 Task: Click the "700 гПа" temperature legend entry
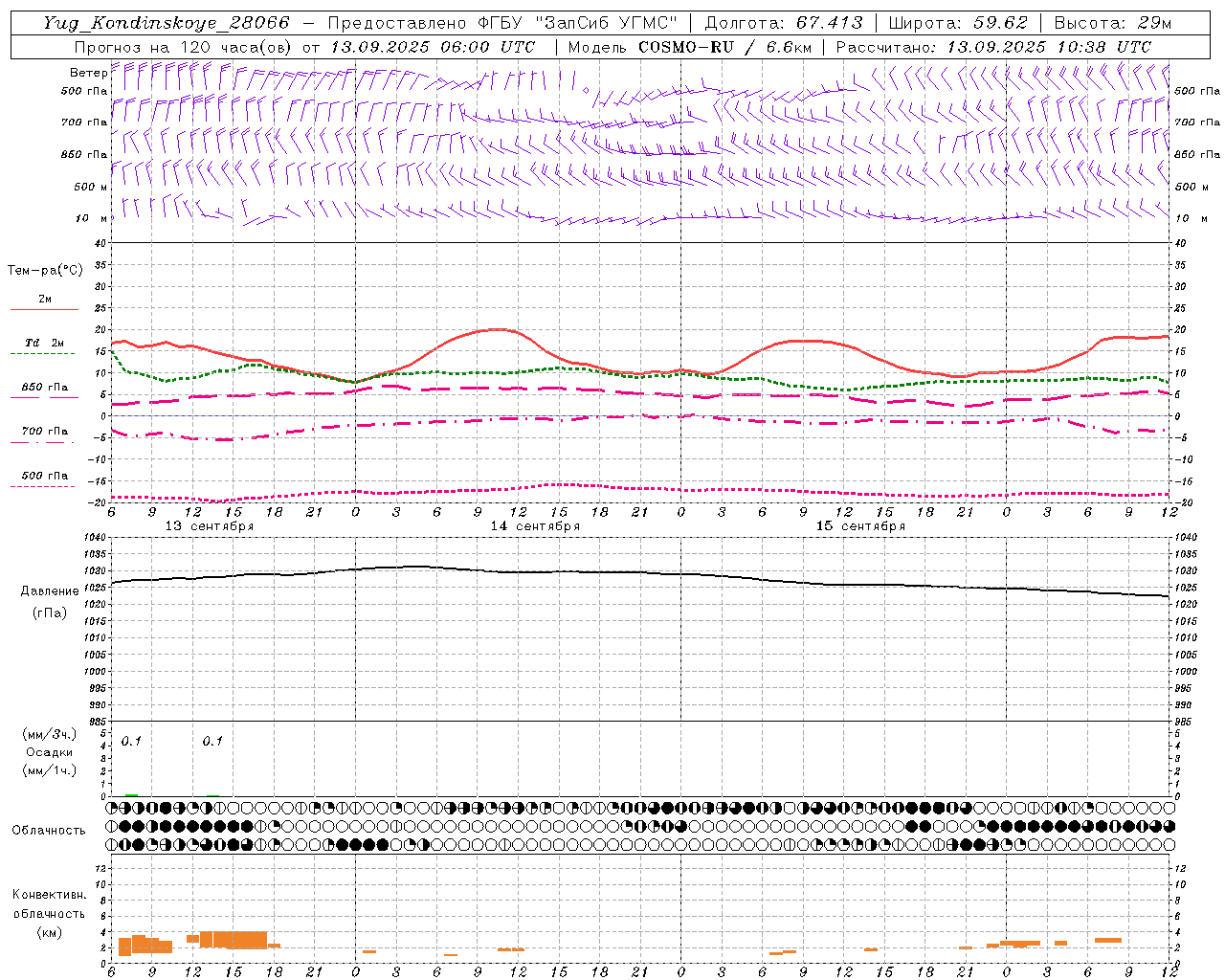(x=45, y=432)
